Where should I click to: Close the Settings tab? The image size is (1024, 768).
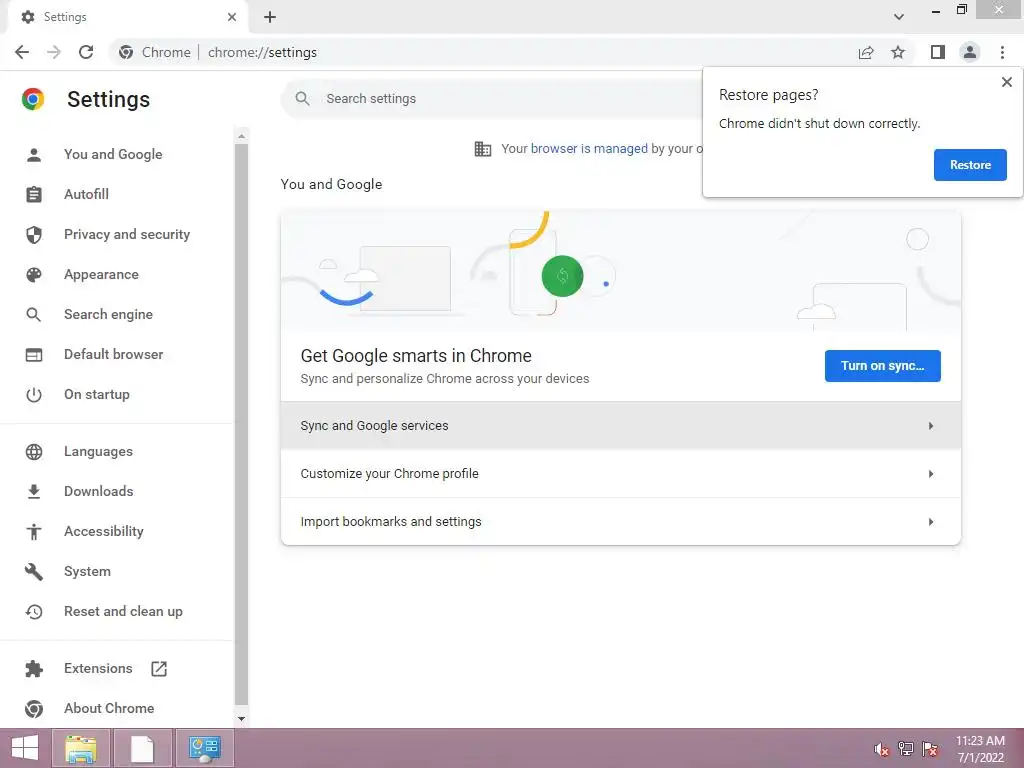[232, 17]
